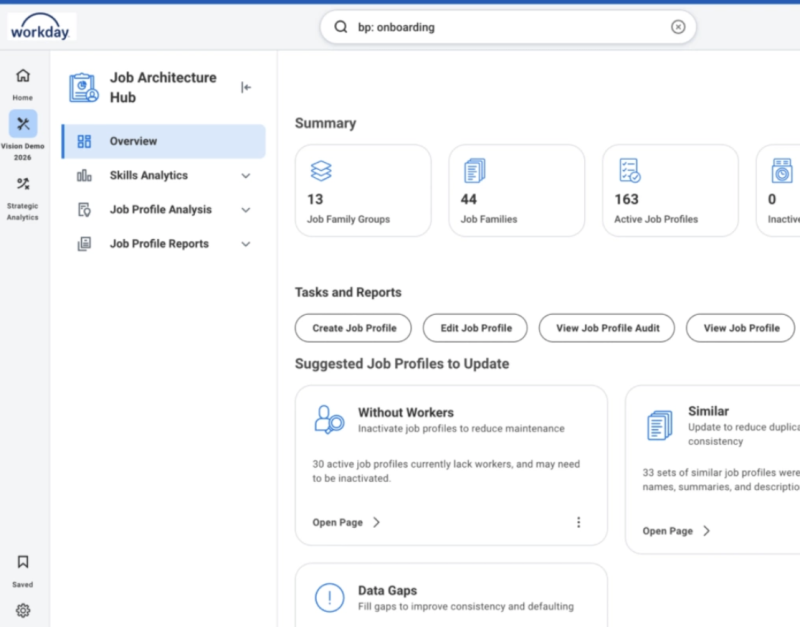Click the Job Architecture Hub heading
Viewport: 800px width, 627px height.
[x=163, y=87]
